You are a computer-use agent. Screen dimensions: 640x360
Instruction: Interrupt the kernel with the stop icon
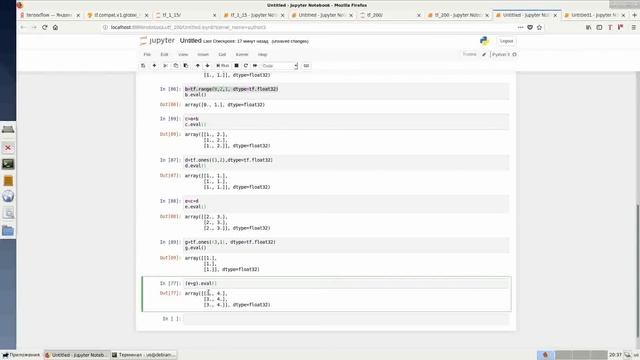[x=236, y=66]
